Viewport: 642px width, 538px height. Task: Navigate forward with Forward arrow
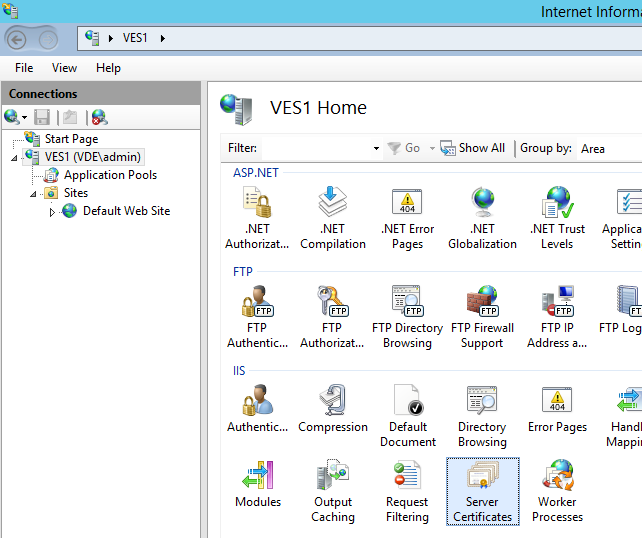tap(48, 40)
